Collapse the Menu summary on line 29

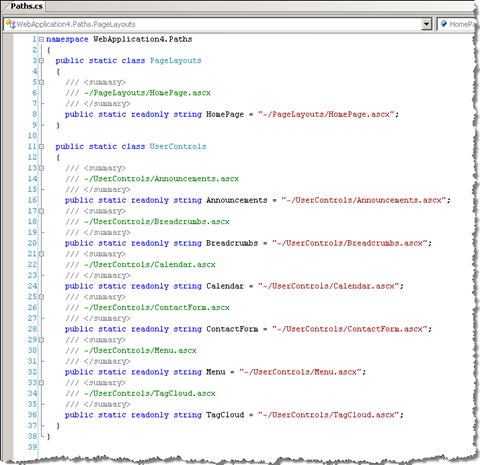[41, 340]
